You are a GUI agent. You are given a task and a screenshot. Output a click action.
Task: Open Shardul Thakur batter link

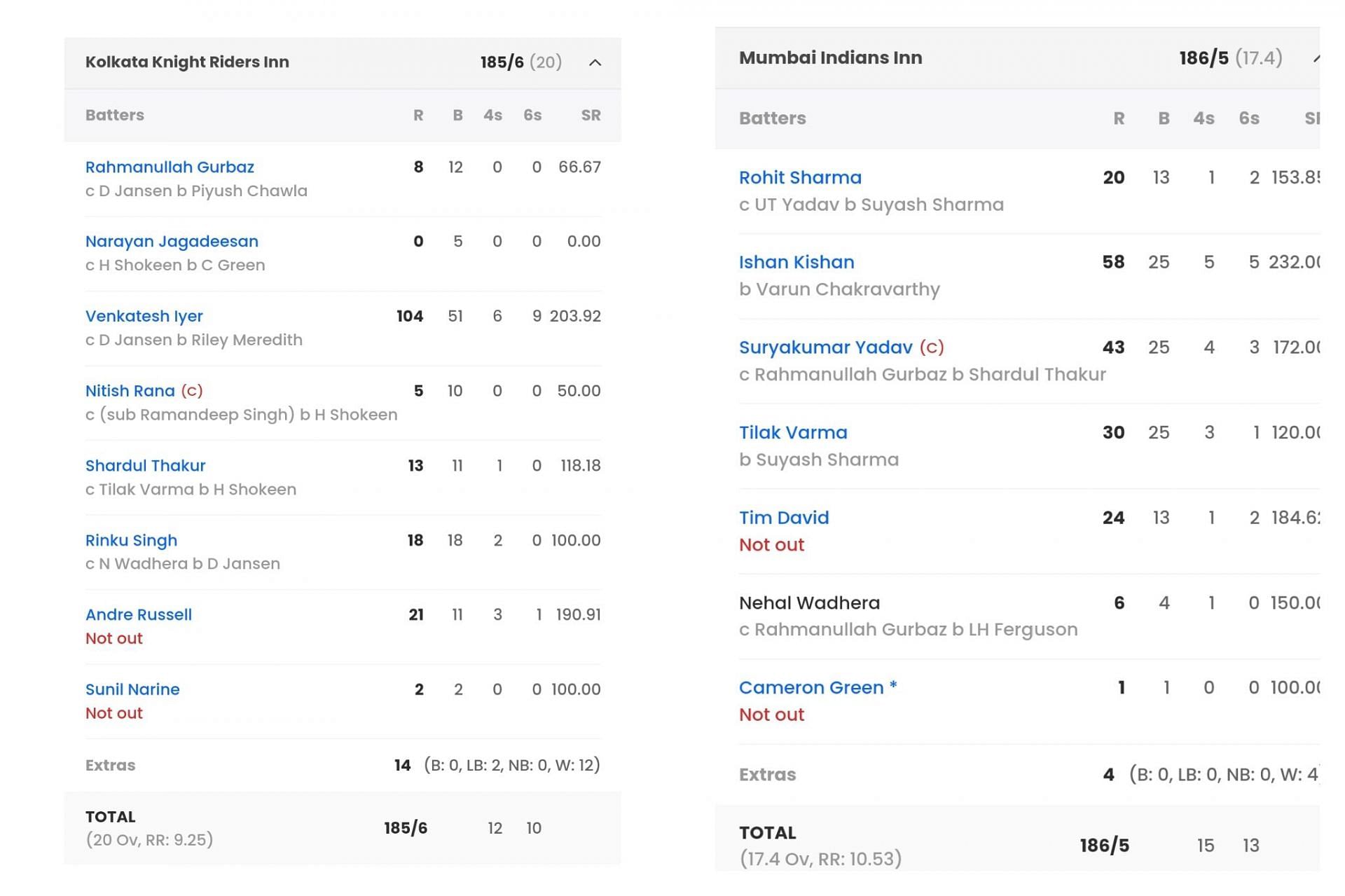145,465
